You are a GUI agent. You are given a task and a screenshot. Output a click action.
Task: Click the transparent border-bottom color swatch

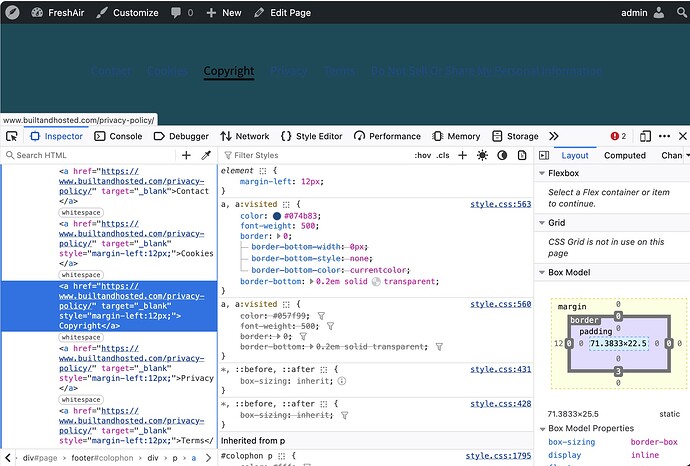click(x=376, y=282)
